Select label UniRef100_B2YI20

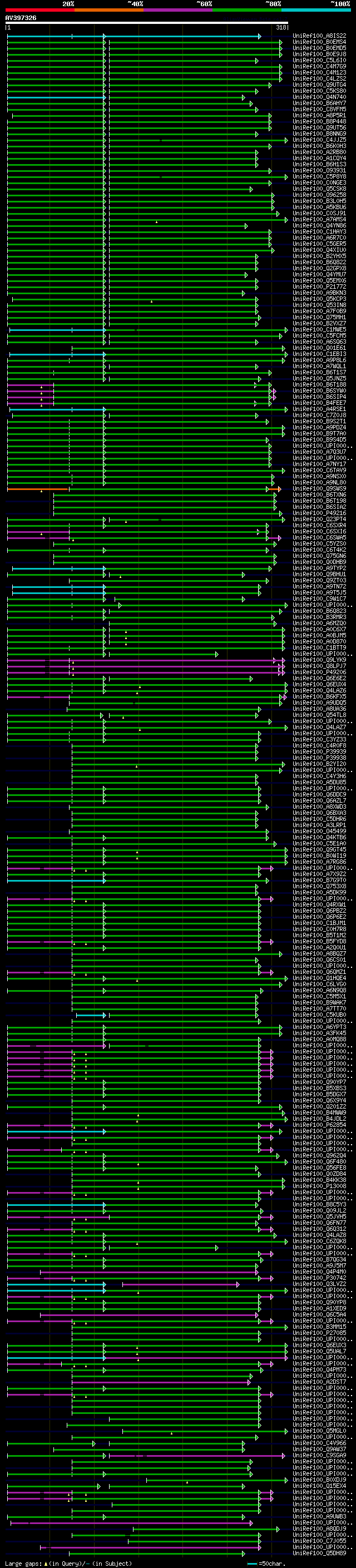click(319, 764)
